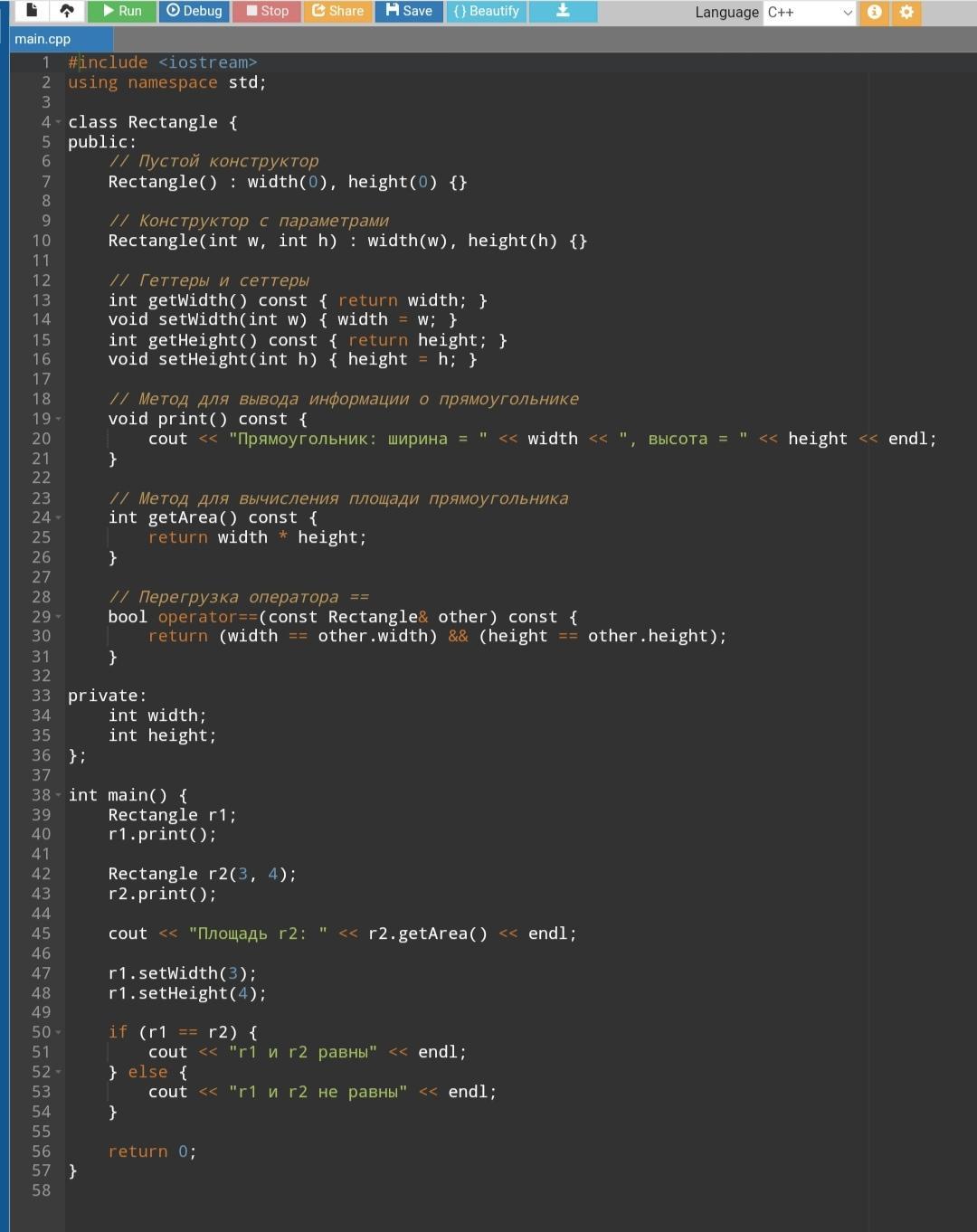The height and width of the screenshot is (1232, 977).
Task: Open the info icon button
Action: pos(874,12)
